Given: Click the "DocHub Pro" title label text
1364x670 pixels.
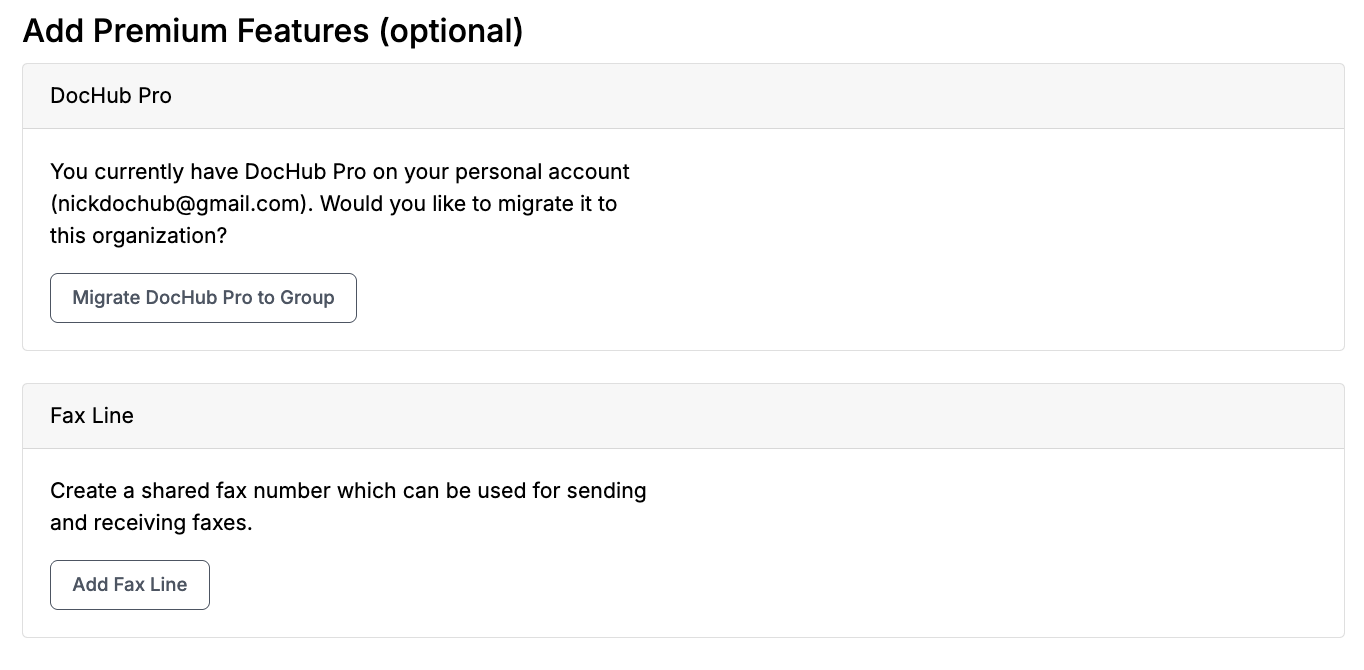Looking at the screenshot, I should coord(111,96).
